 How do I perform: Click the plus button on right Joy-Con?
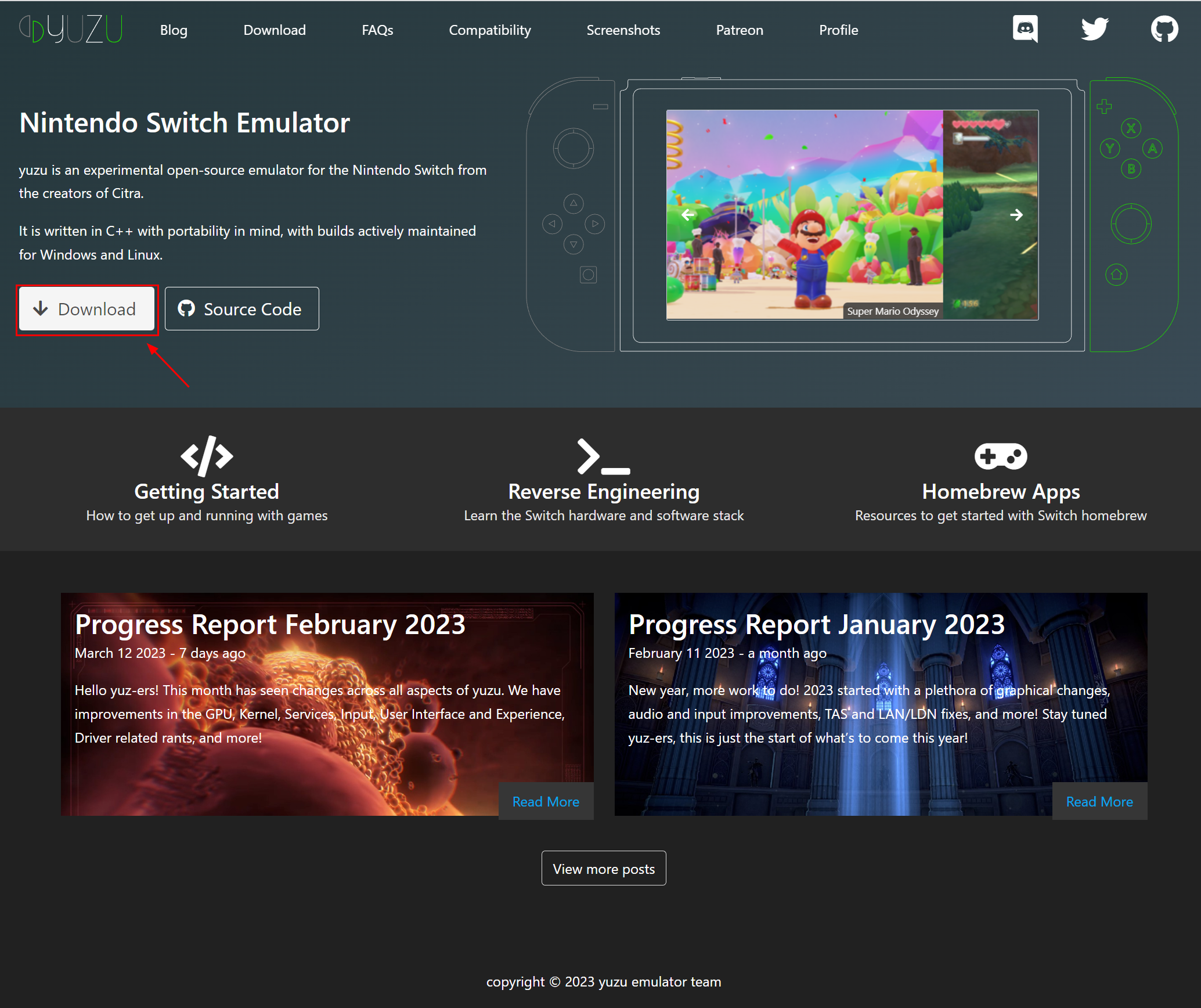coord(1104,106)
